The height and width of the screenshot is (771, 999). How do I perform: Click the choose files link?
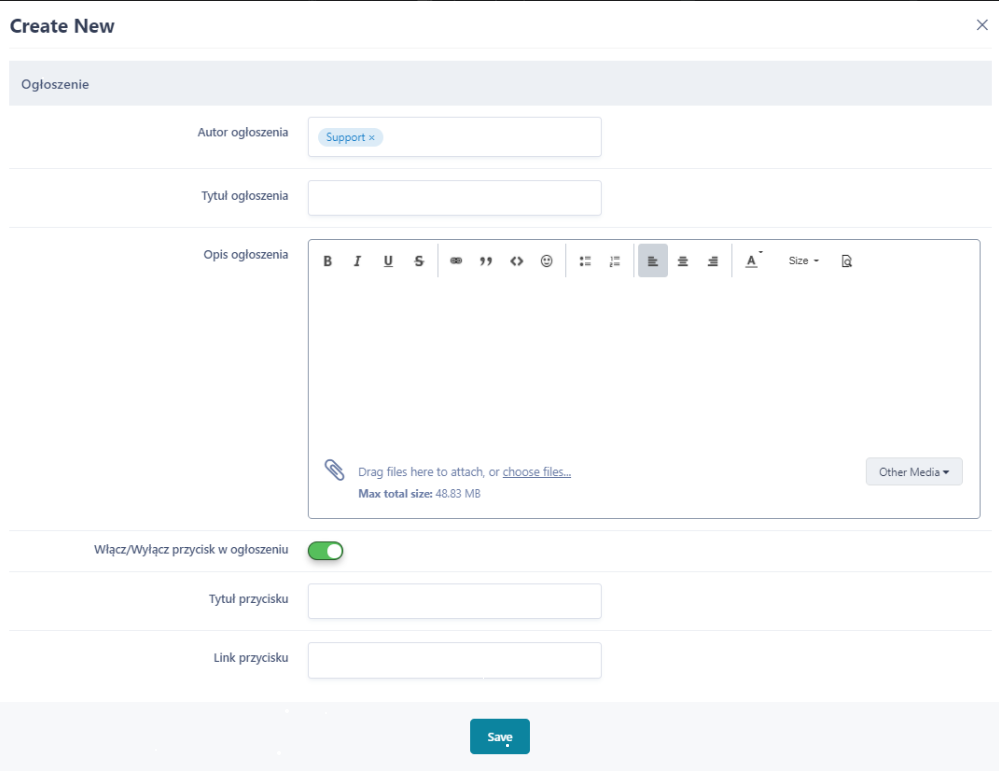(536, 472)
